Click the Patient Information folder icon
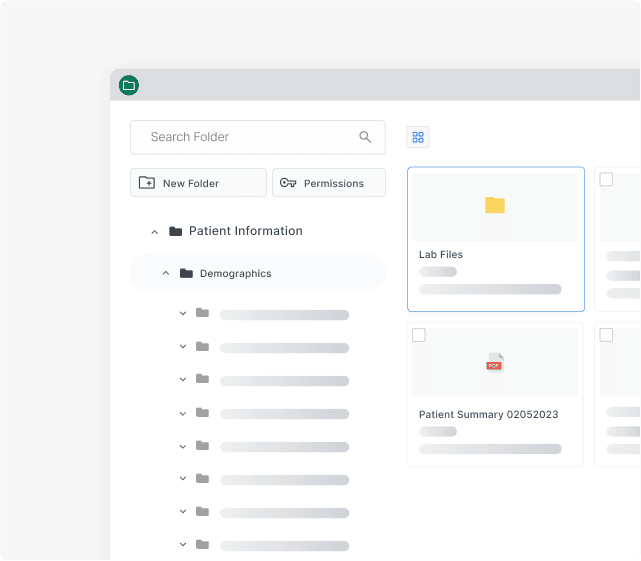Viewport: 641px width, 561px height. coord(176,231)
